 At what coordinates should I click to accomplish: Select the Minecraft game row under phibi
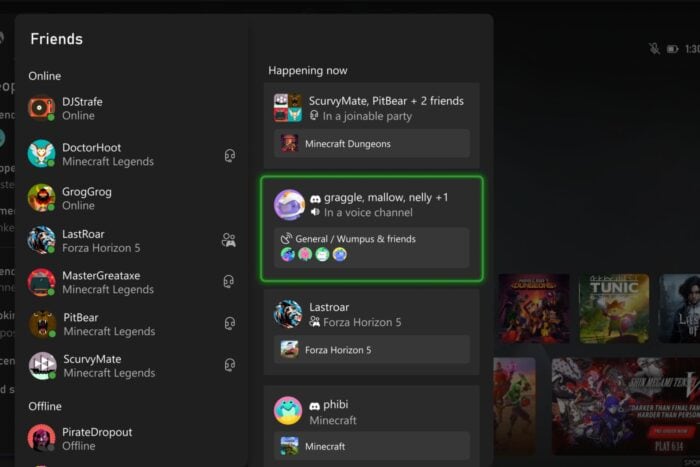(371, 446)
